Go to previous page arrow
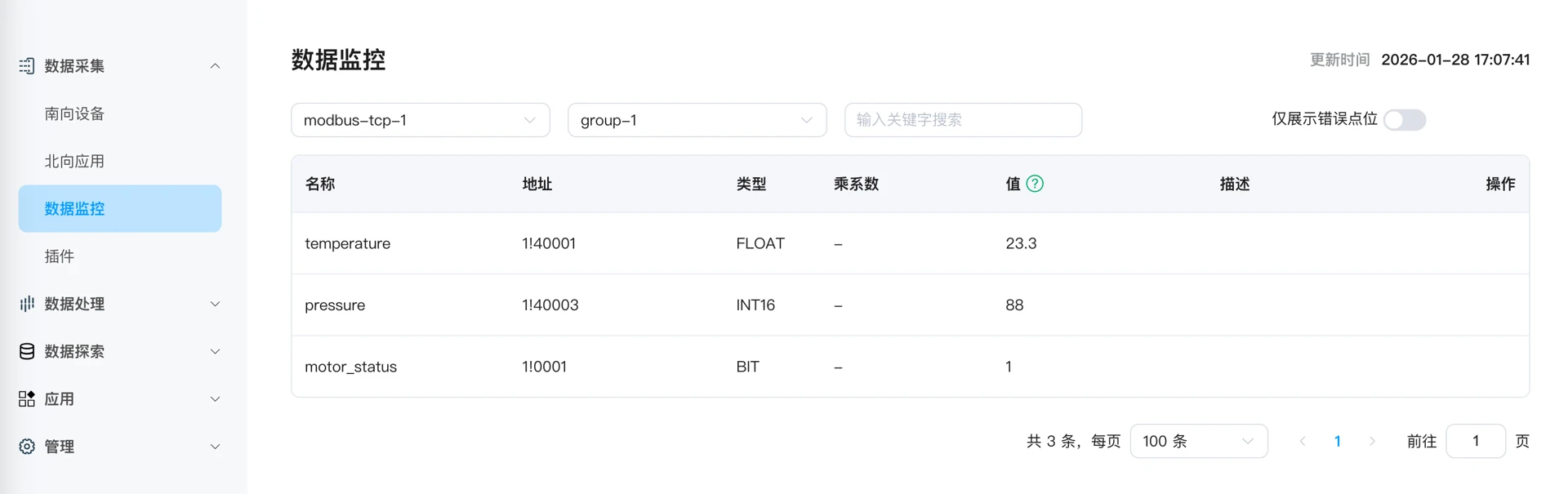The image size is (1568, 494). 1303,441
